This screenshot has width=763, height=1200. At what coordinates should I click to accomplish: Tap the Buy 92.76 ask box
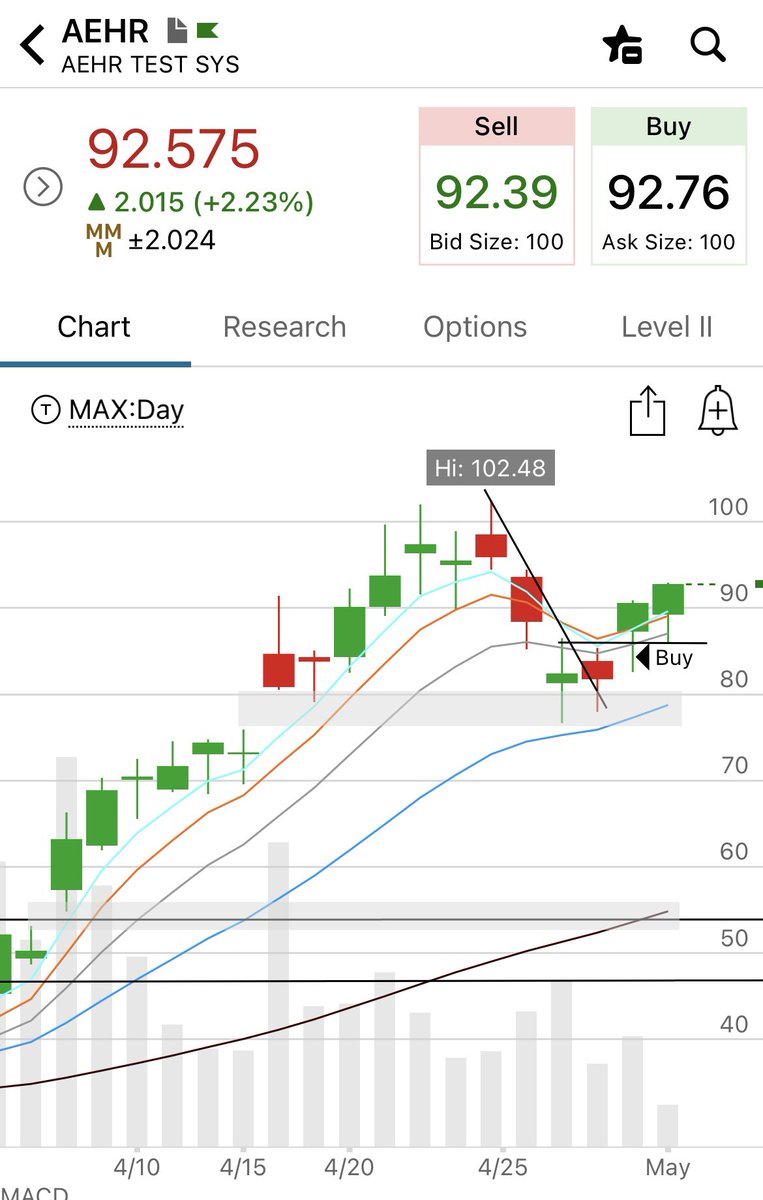[669, 186]
